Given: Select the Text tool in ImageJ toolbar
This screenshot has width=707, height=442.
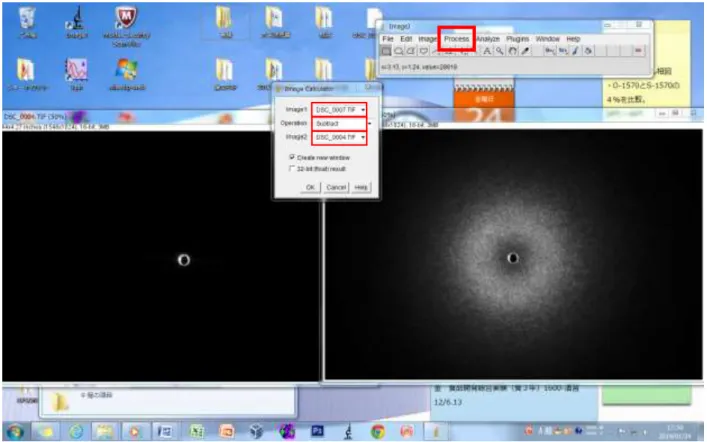Looking at the screenshot, I should tap(487, 51).
